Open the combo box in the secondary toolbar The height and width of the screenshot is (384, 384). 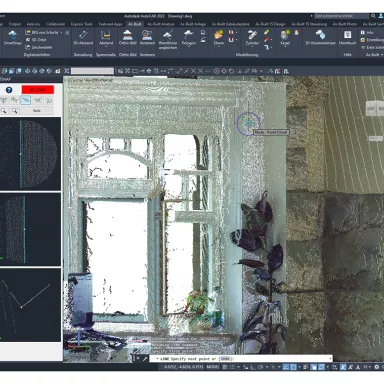point(92,71)
